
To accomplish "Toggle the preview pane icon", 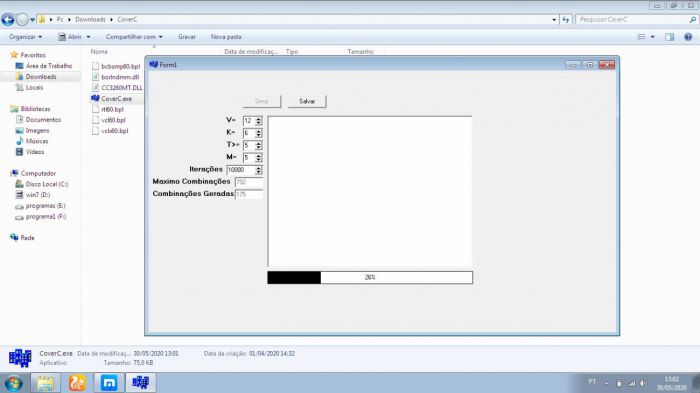I will [x=669, y=37].
